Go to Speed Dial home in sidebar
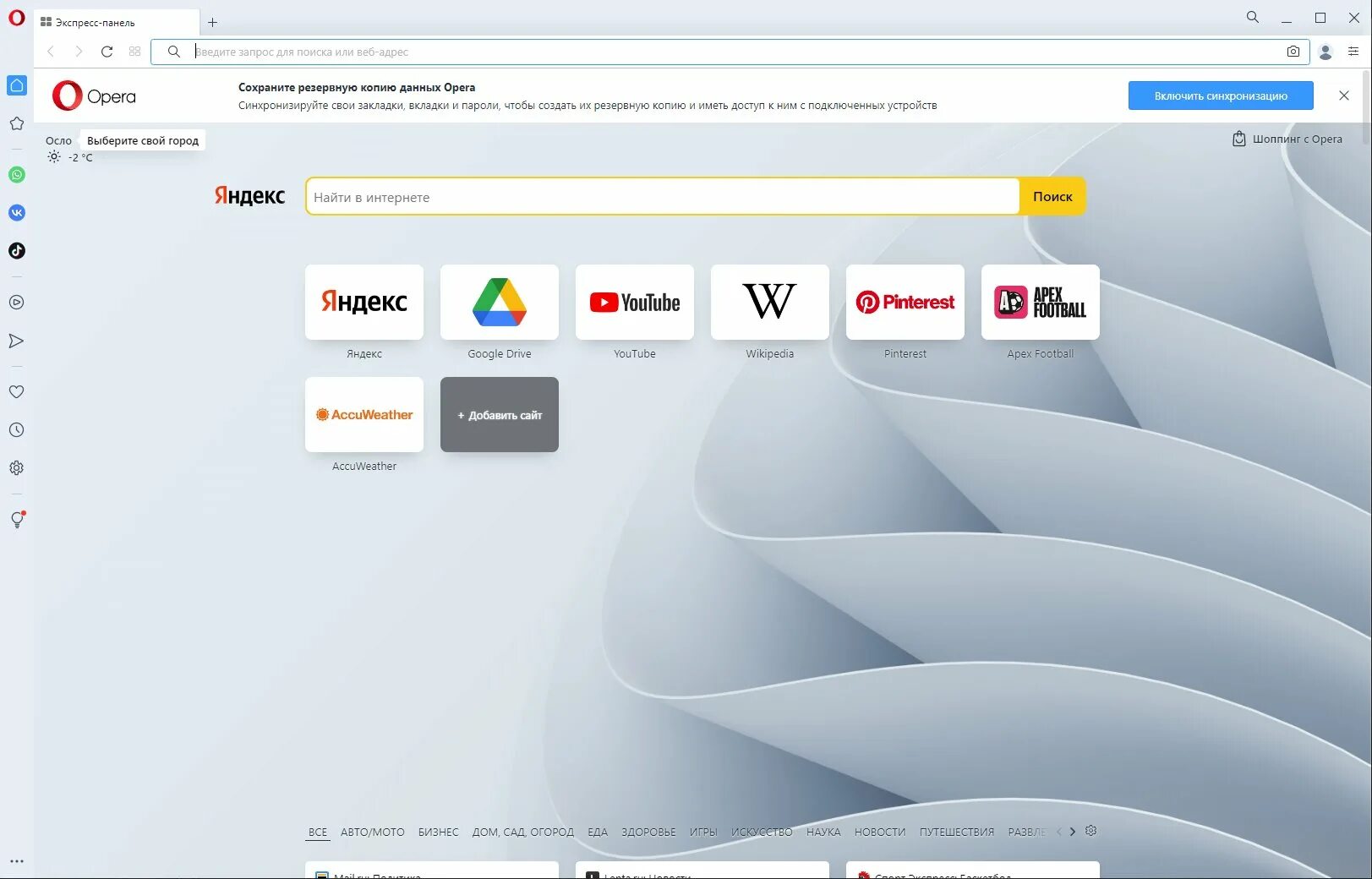The height and width of the screenshot is (879, 1372). [17, 85]
